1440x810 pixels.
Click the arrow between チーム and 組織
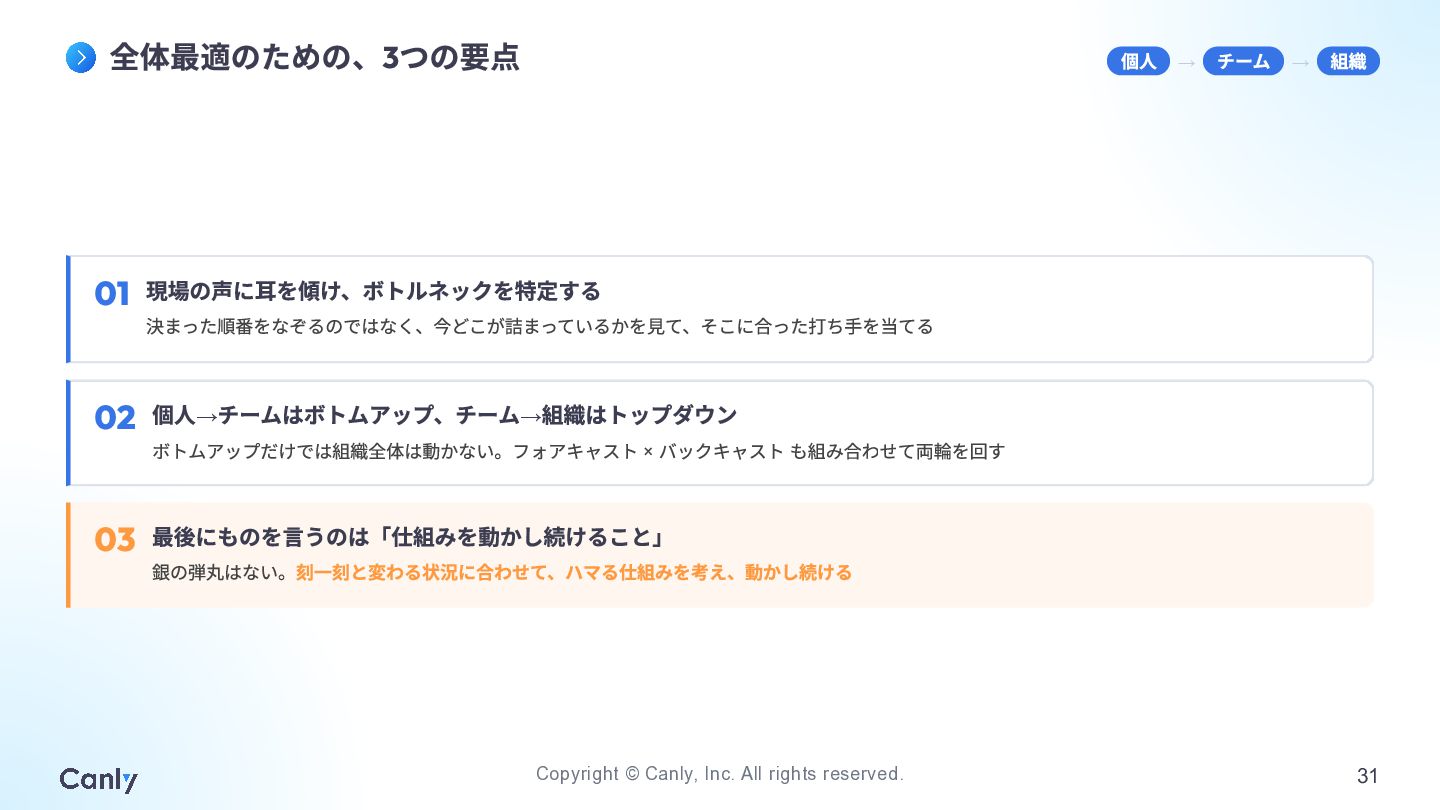pos(1300,63)
